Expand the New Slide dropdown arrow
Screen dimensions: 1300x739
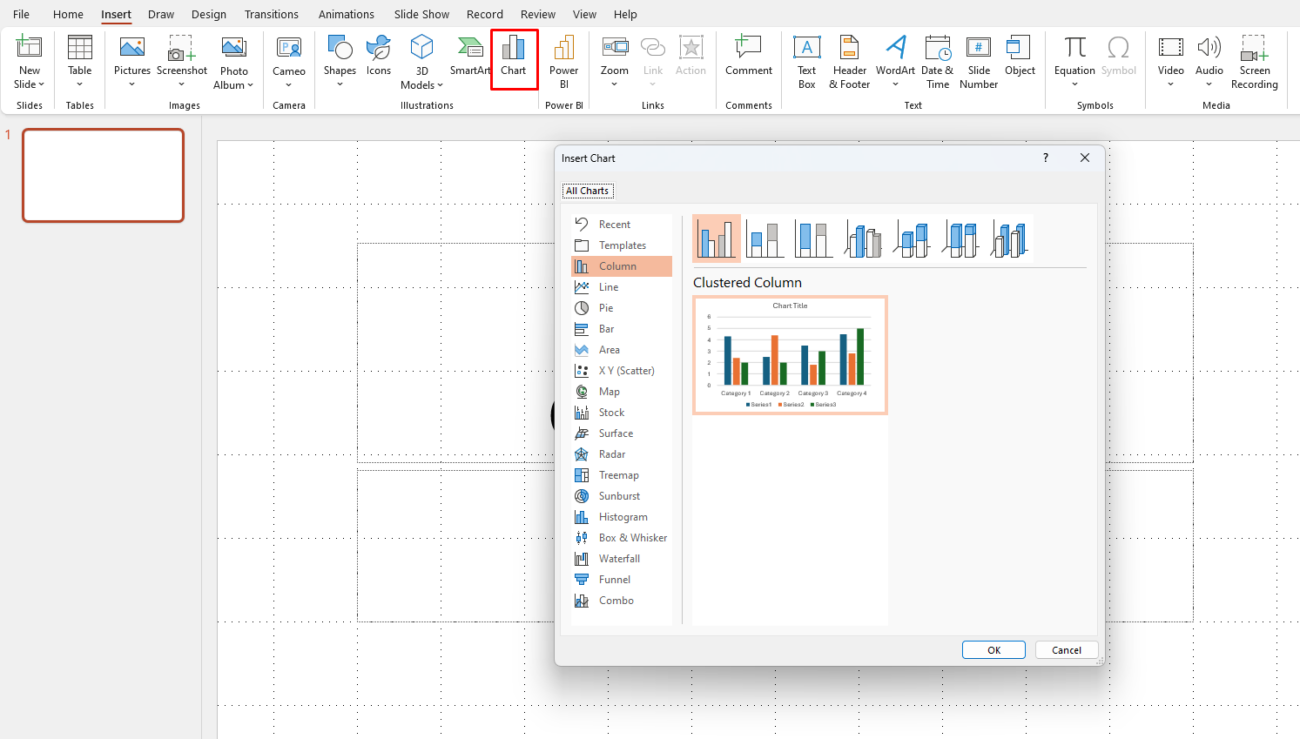(42, 85)
